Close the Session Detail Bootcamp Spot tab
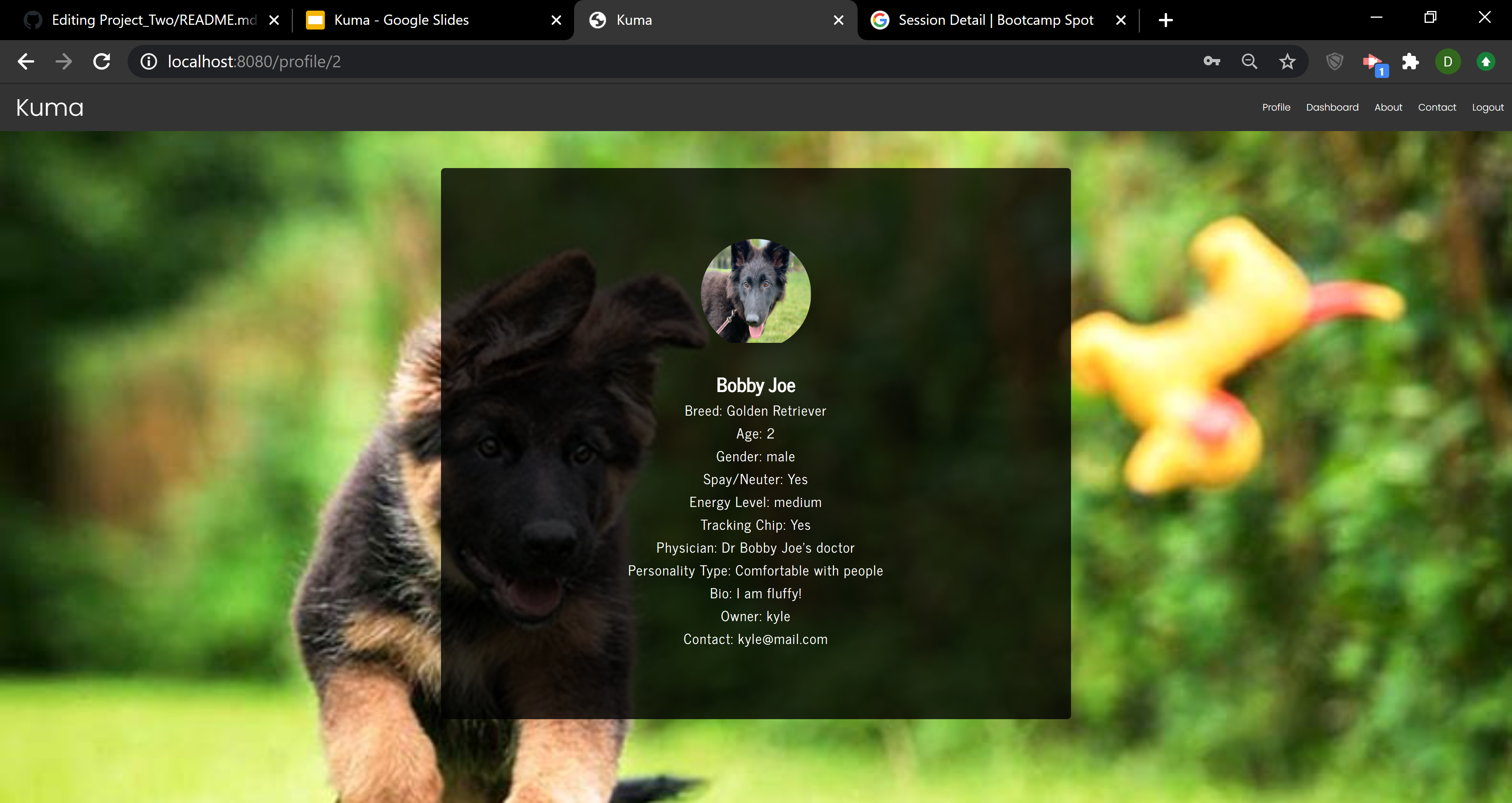 coord(1121,20)
